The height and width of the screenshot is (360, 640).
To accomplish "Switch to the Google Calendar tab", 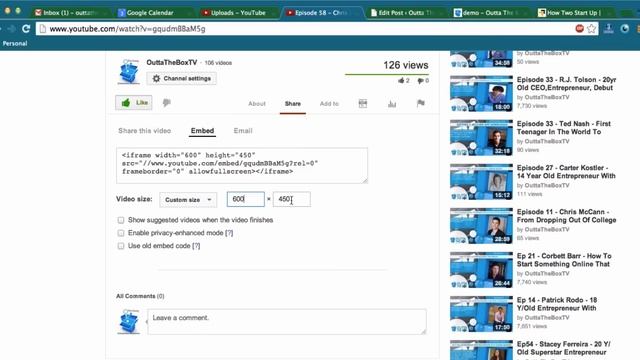I will 149,13.
